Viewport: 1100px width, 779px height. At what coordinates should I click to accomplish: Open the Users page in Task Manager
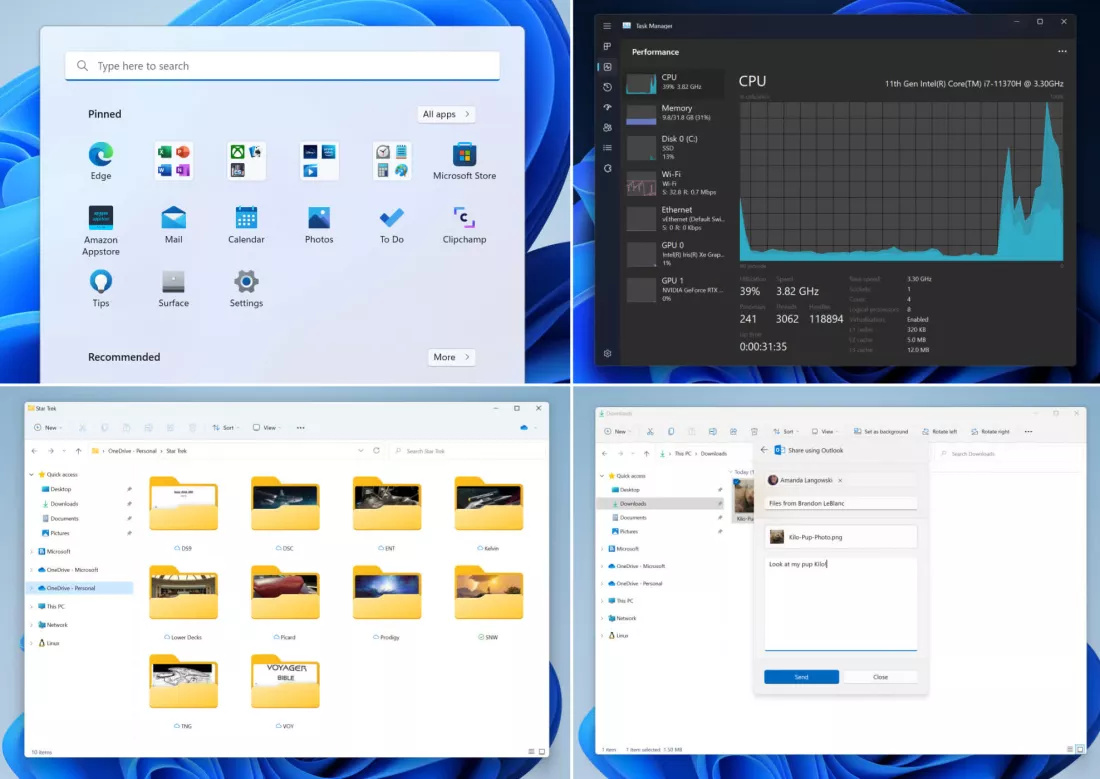coord(607,128)
